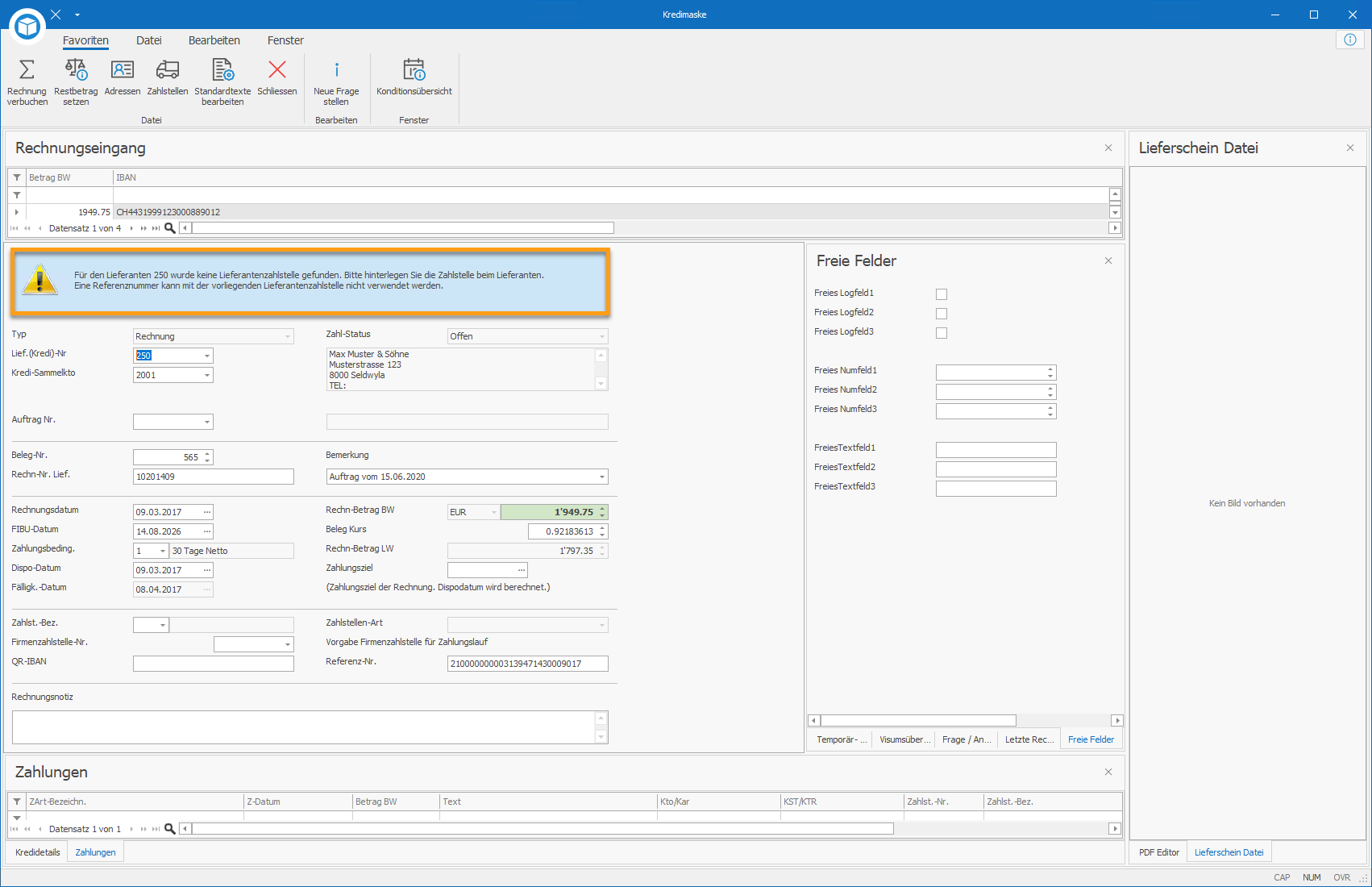Screen dimensions: 1372x887
Task: Click the red Schliessen X icon
Action: (x=277, y=69)
